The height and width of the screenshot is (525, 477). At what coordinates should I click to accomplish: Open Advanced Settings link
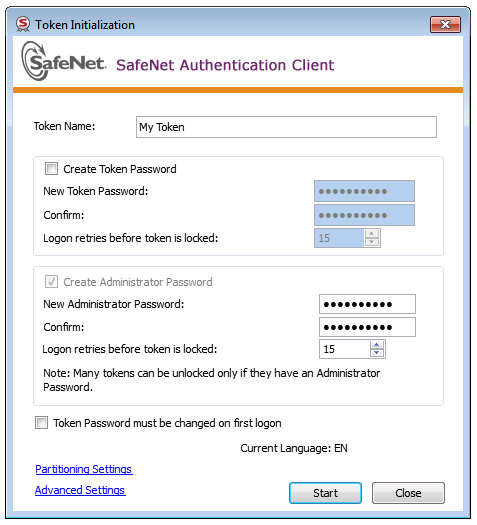point(80,490)
